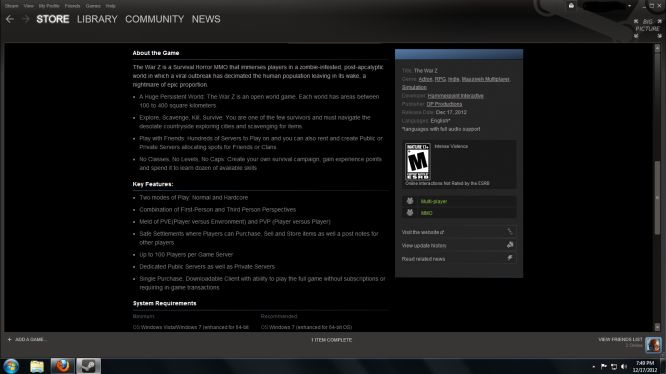Open the Steam menu
666x374 pixels.
point(11,6)
